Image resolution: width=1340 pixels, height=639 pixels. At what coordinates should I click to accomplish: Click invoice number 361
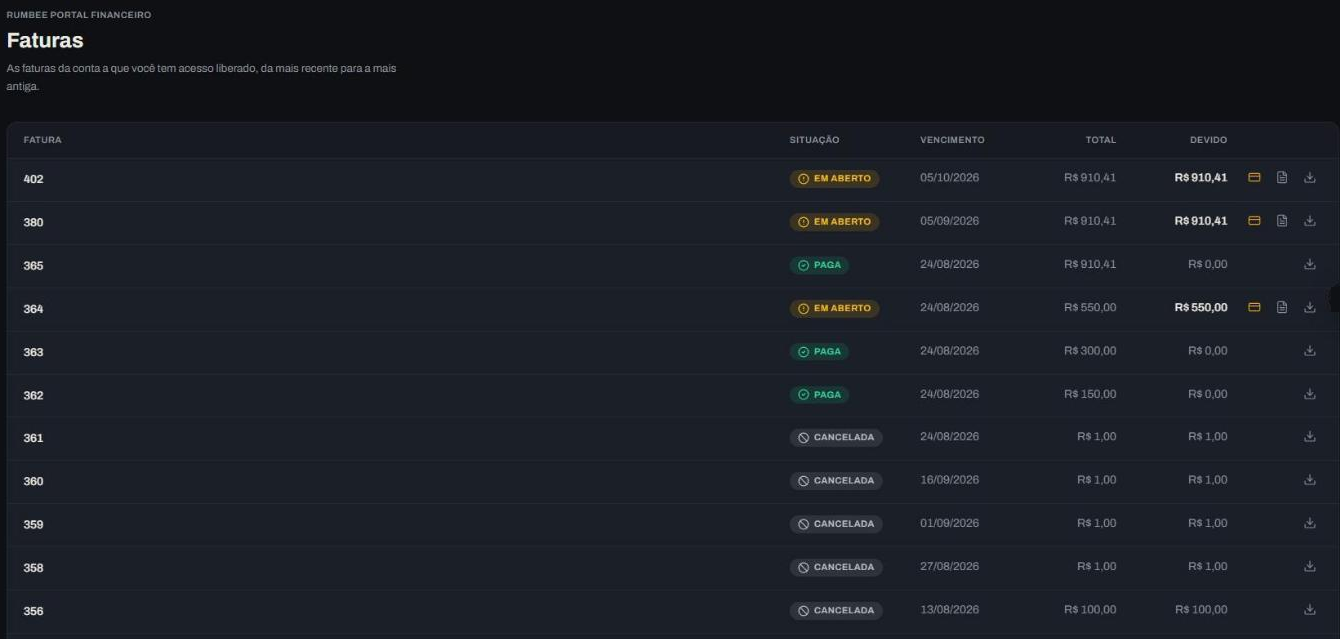[x=34, y=438]
